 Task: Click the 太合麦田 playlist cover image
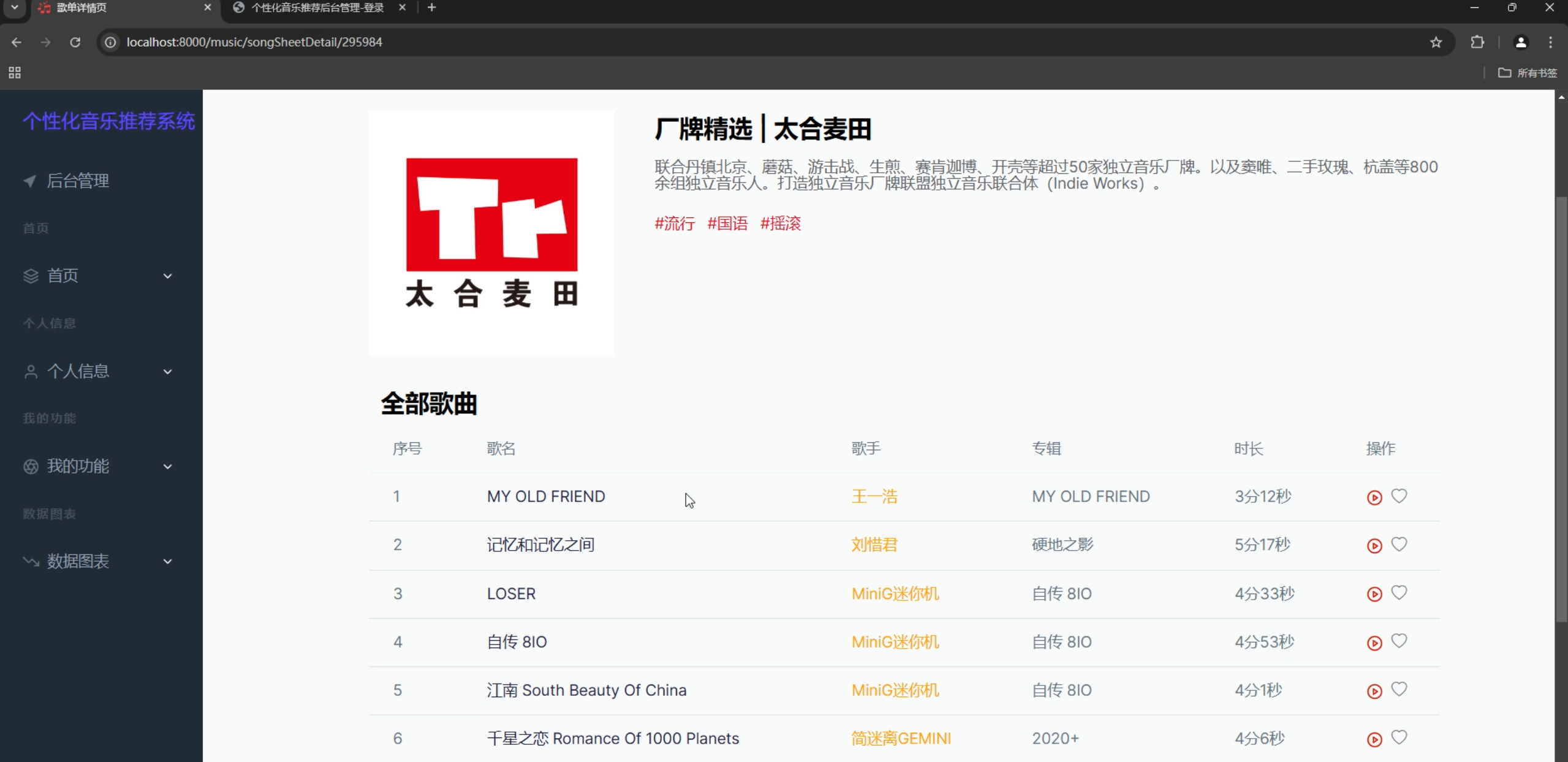pos(491,233)
